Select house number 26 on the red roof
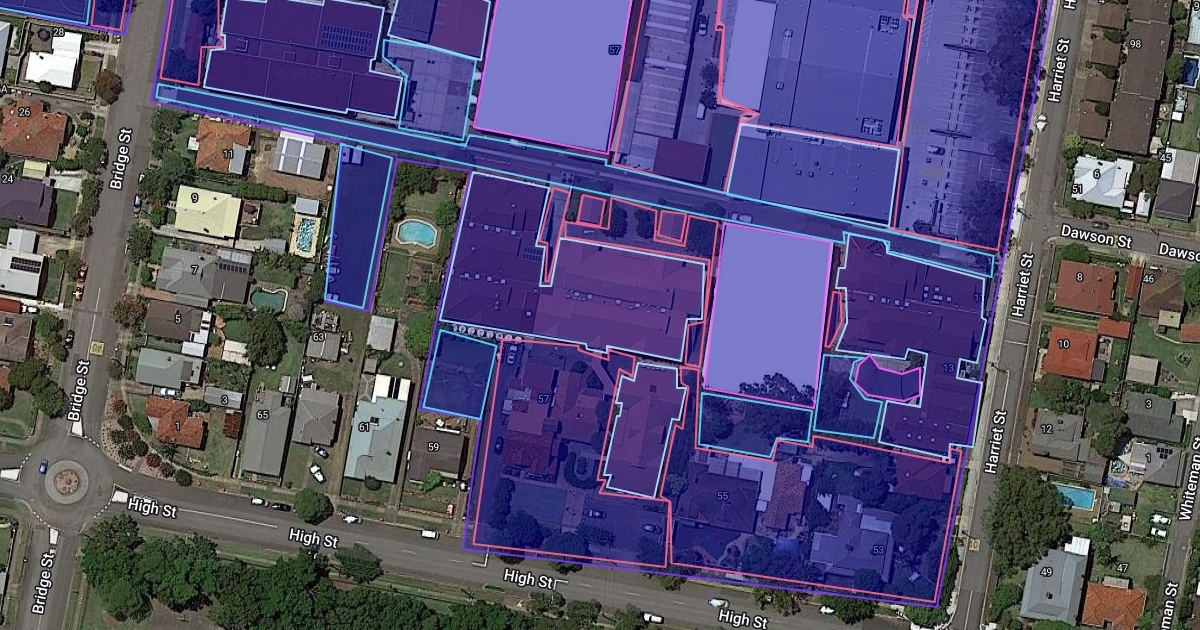Image resolution: width=1200 pixels, height=630 pixels. pyautogui.click(x=24, y=111)
